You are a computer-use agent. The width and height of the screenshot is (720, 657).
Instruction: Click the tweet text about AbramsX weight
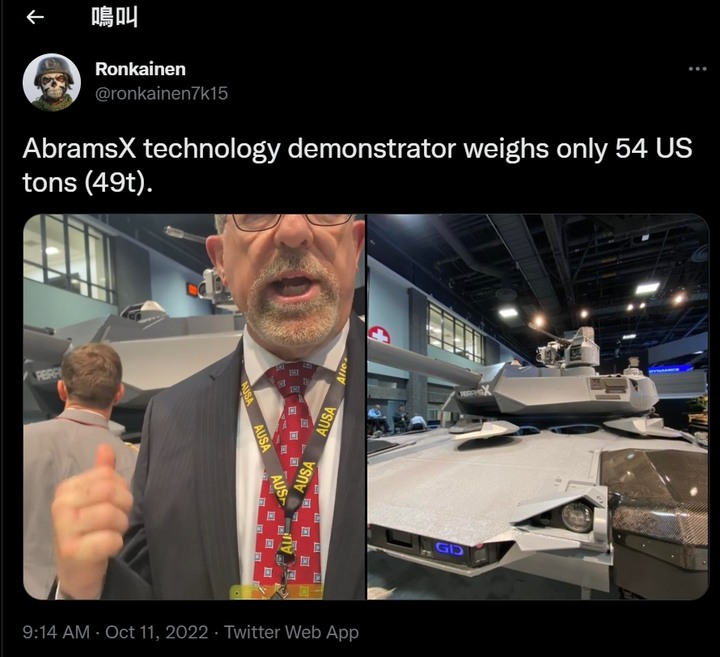357,165
